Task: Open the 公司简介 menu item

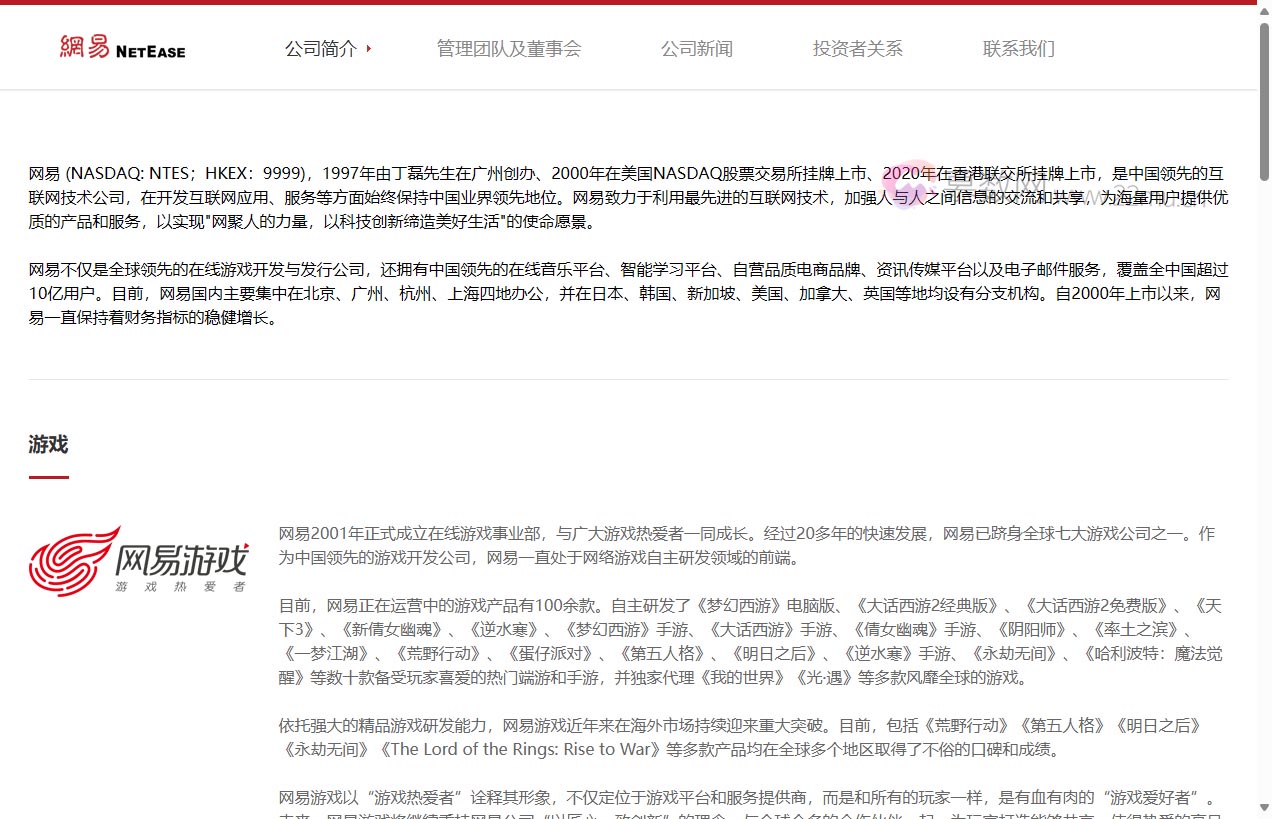Action: [320, 48]
